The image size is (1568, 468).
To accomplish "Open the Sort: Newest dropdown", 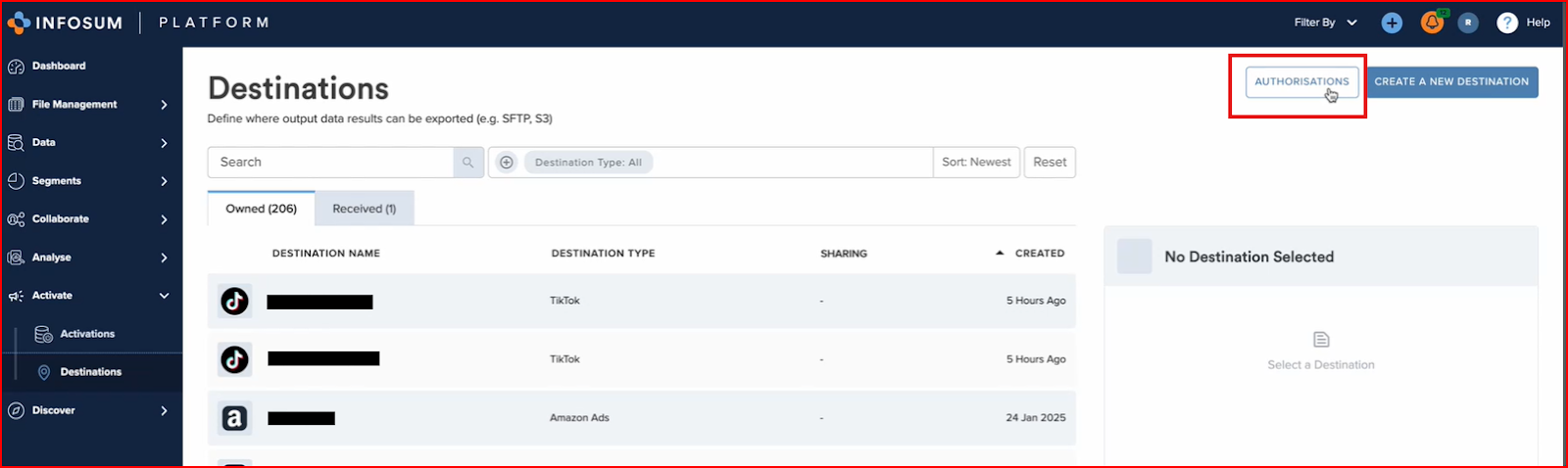I will click(976, 163).
